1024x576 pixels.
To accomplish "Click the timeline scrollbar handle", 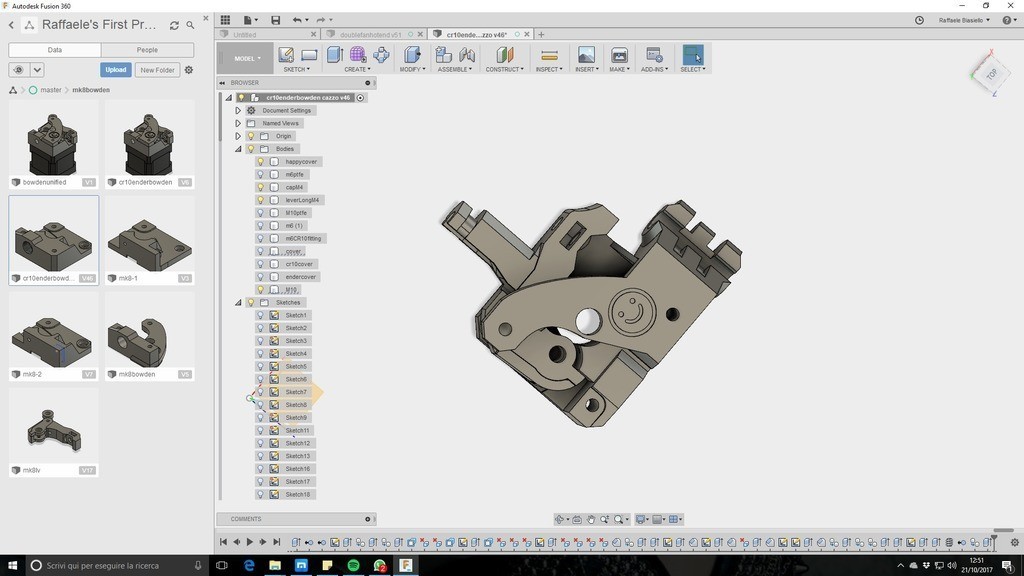I will (x=1003, y=530).
